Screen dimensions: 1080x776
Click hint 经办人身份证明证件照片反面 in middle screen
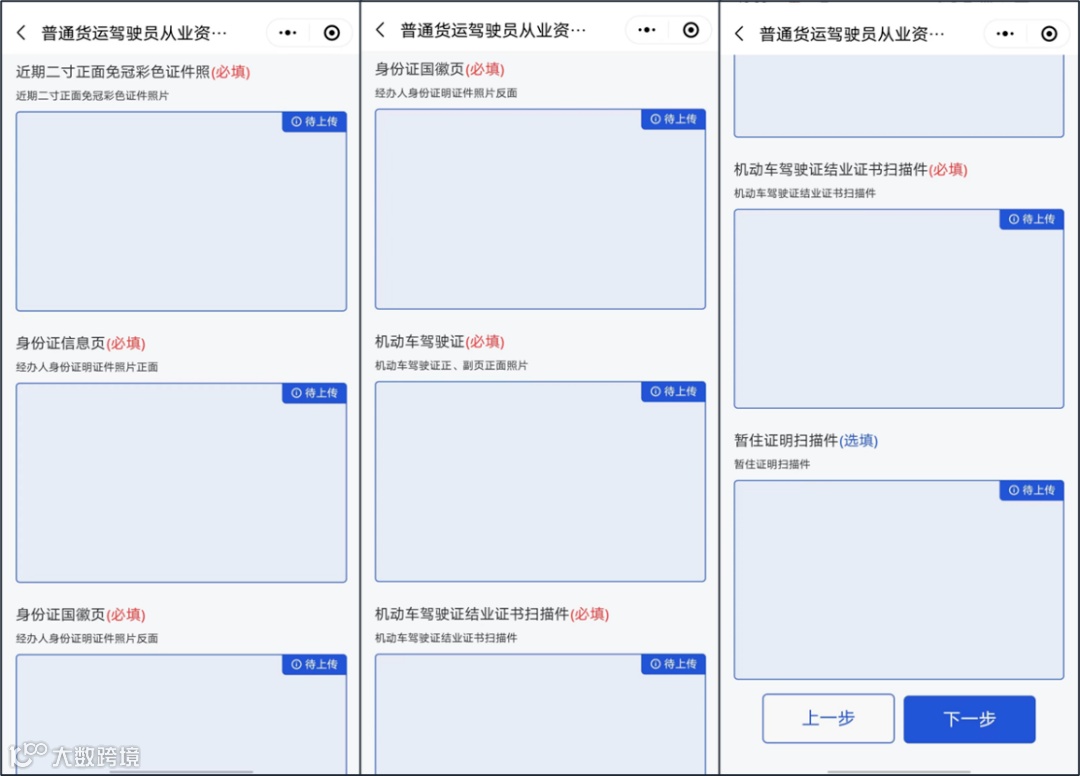[x=446, y=93]
